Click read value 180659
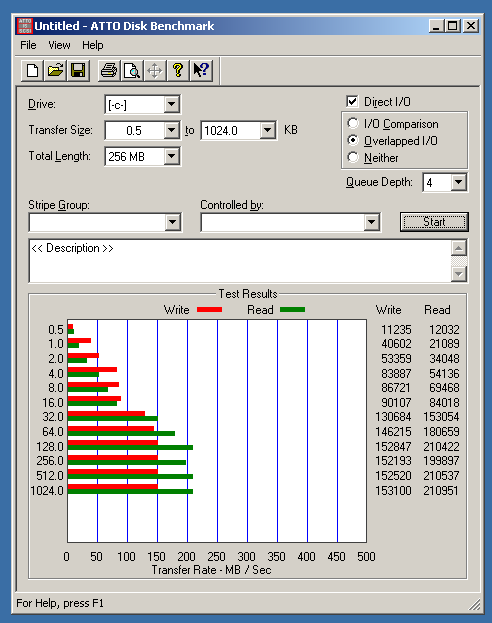This screenshot has height=623, width=492. click(441, 431)
